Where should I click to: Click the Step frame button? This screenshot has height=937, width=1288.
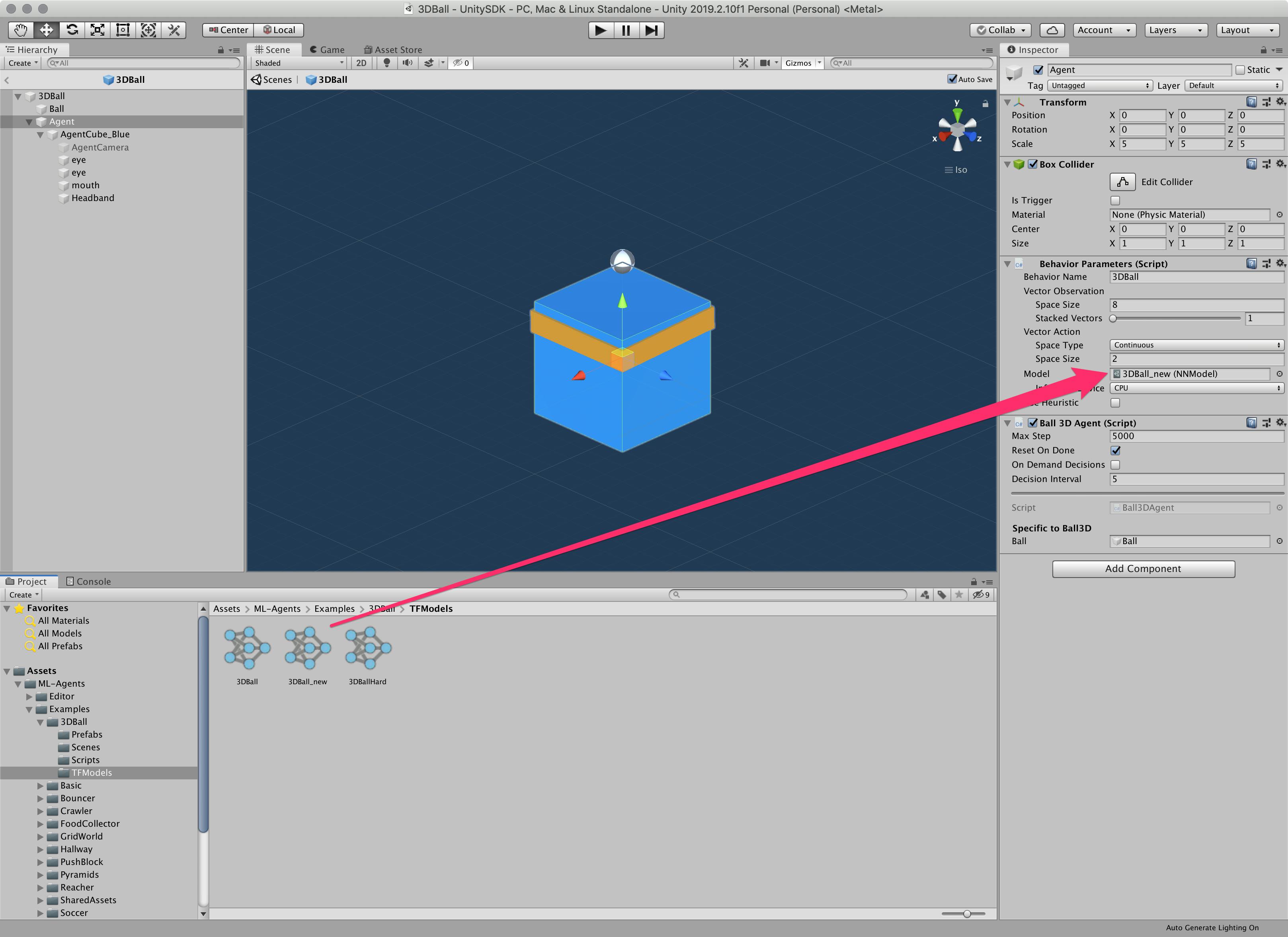click(652, 30)
